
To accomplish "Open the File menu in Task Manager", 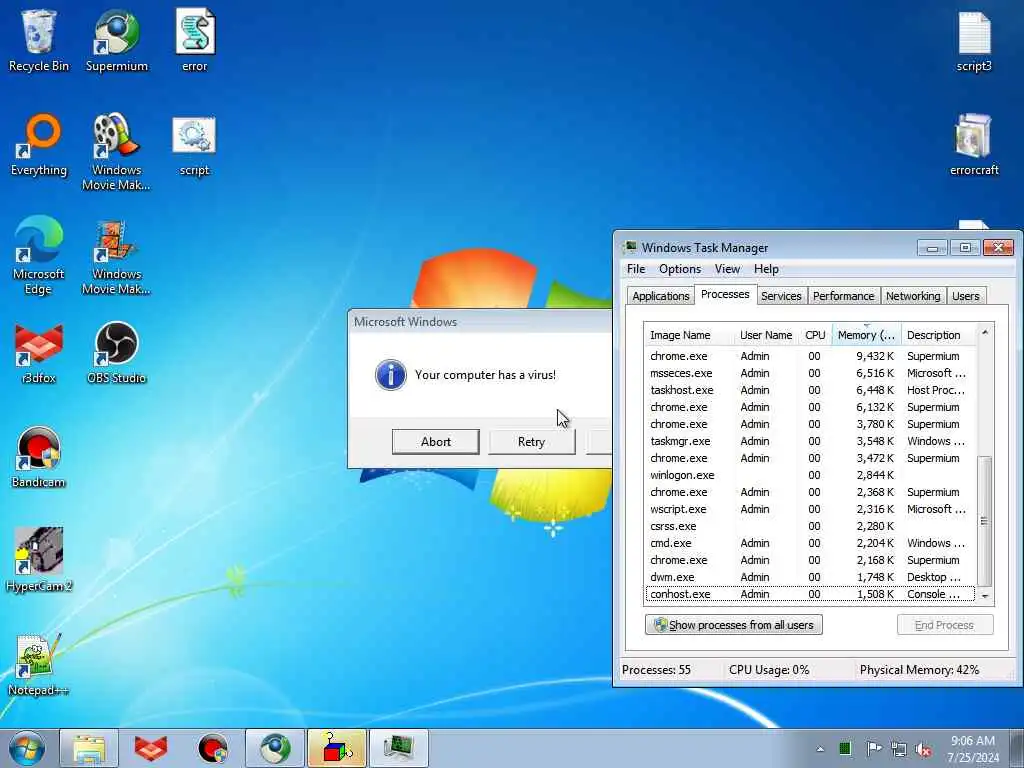I will 636,269.
